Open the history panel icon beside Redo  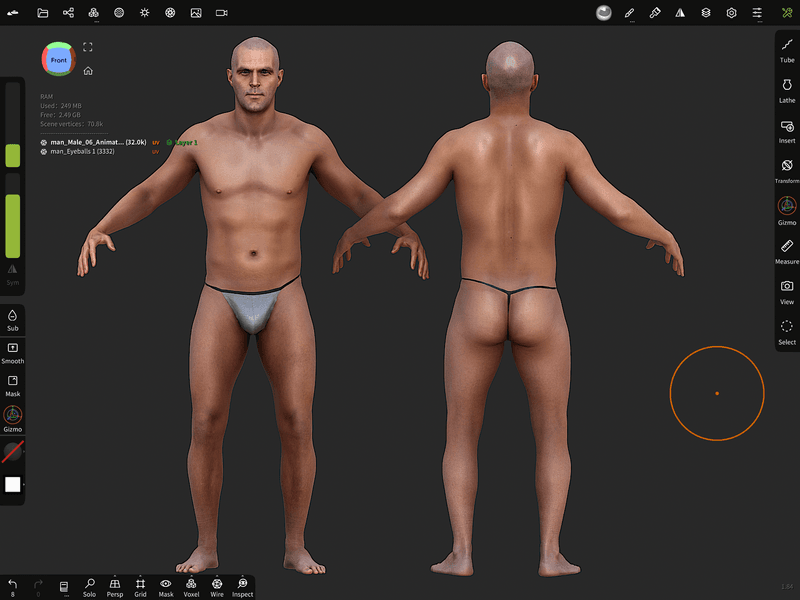(64, 587)
